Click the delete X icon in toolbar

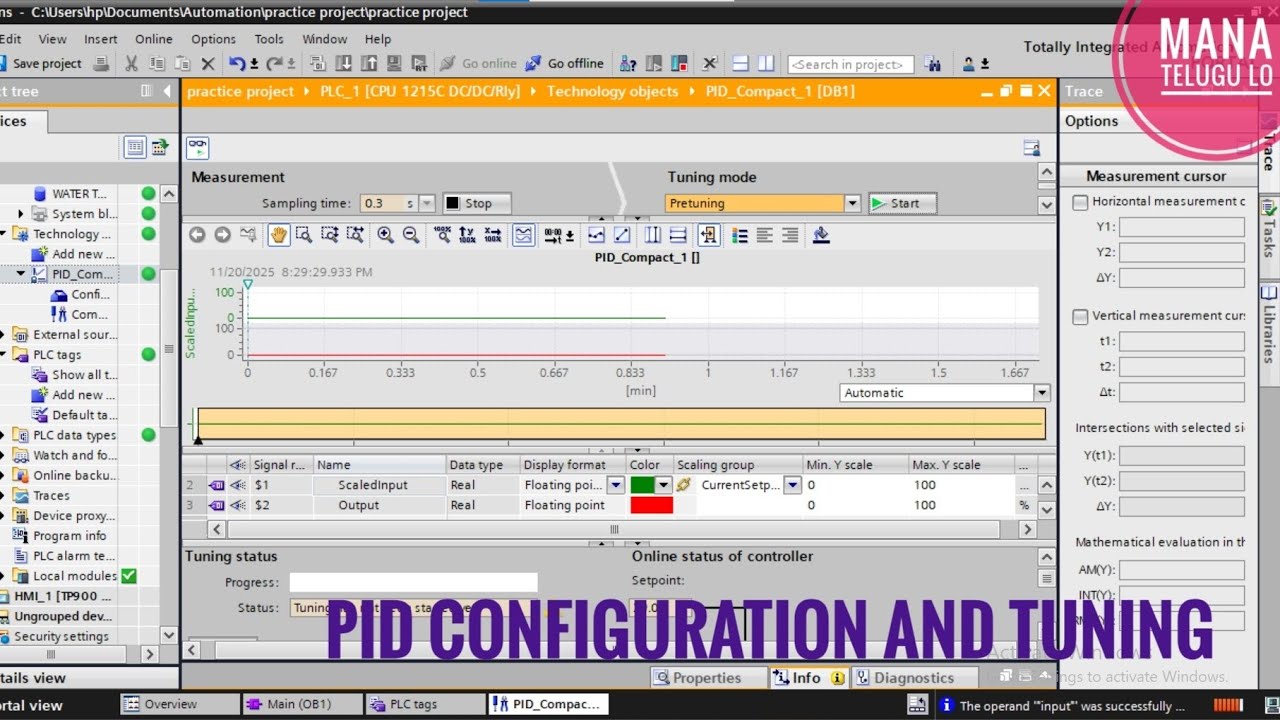[208, 63]
